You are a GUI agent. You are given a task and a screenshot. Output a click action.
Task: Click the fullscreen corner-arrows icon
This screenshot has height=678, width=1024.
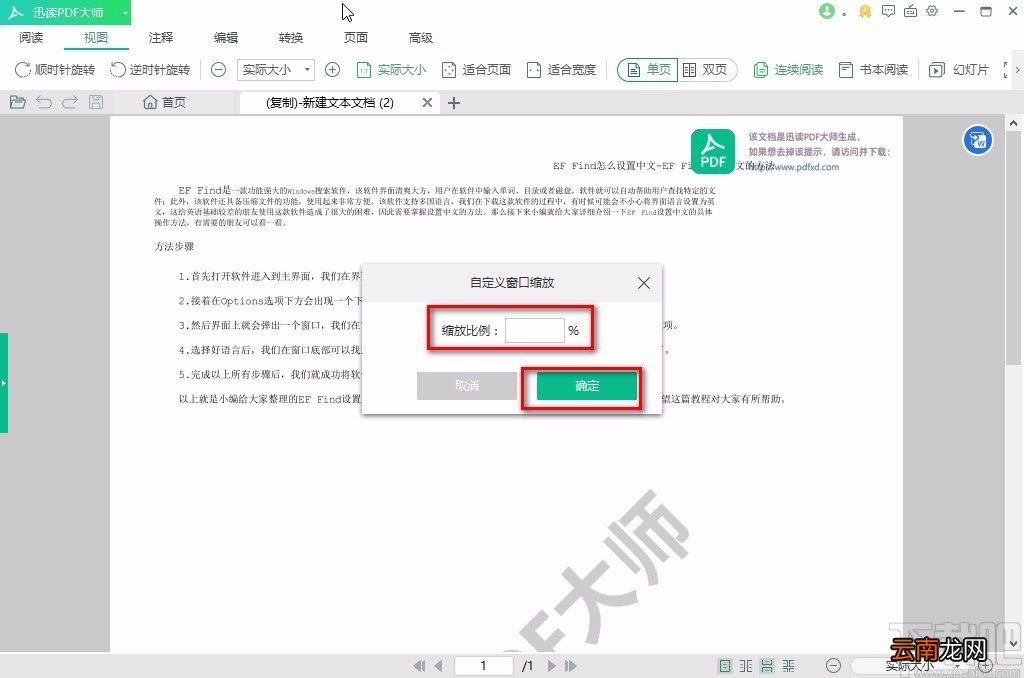pyautogui.click(x=1005, y=70)
